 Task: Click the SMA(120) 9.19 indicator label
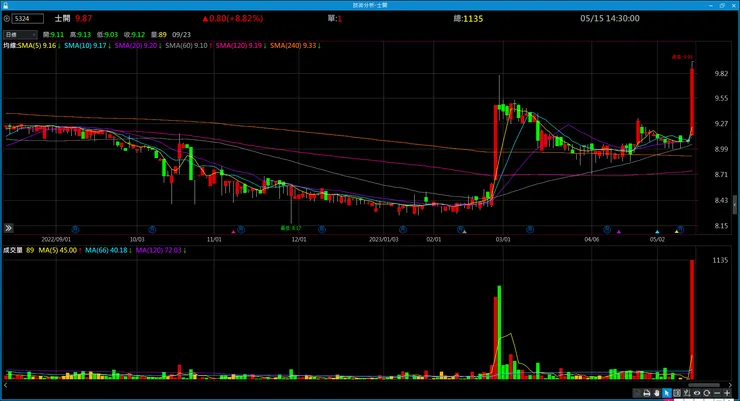point(241,46)
